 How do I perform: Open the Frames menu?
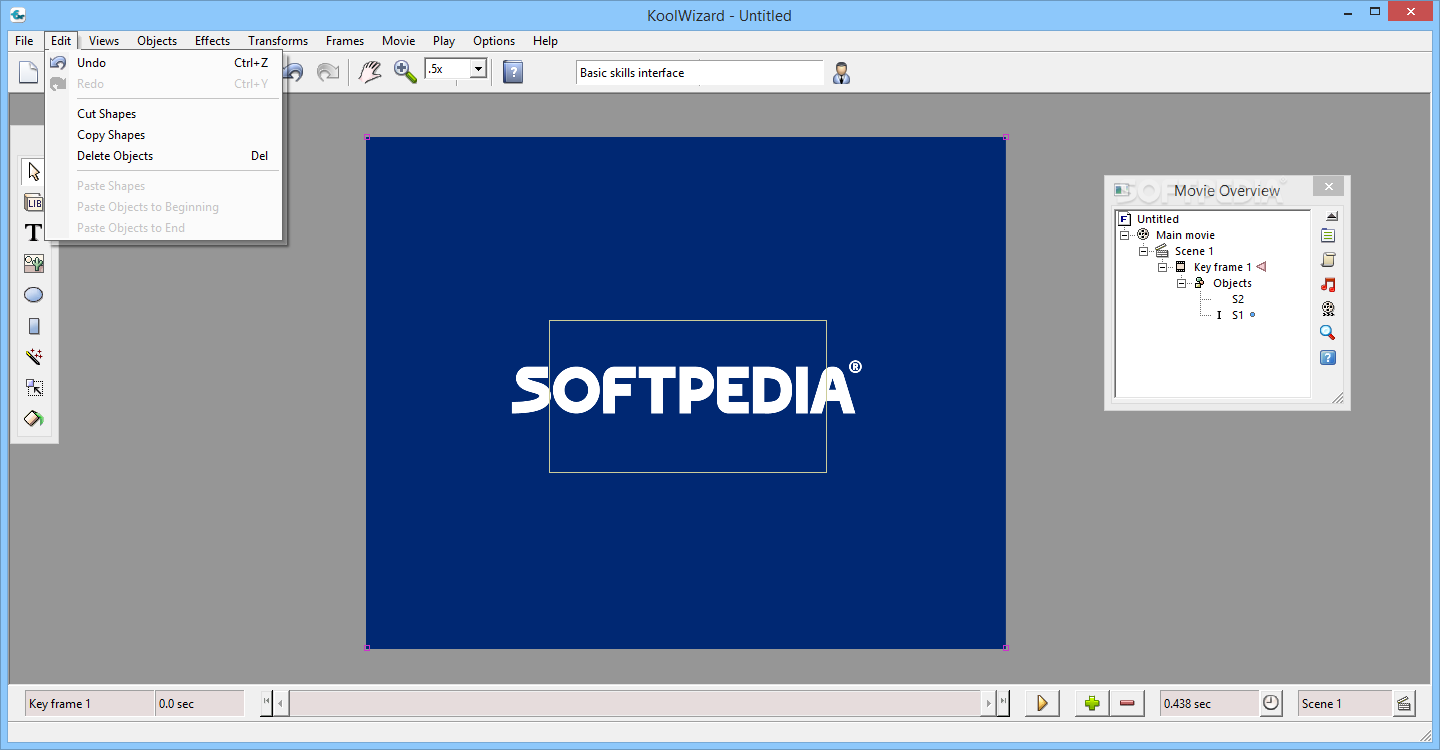(345, 41)
